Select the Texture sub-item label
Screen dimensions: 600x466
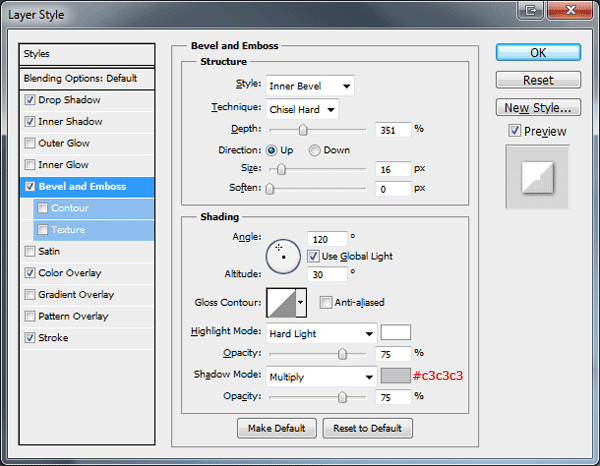[68, 230]
